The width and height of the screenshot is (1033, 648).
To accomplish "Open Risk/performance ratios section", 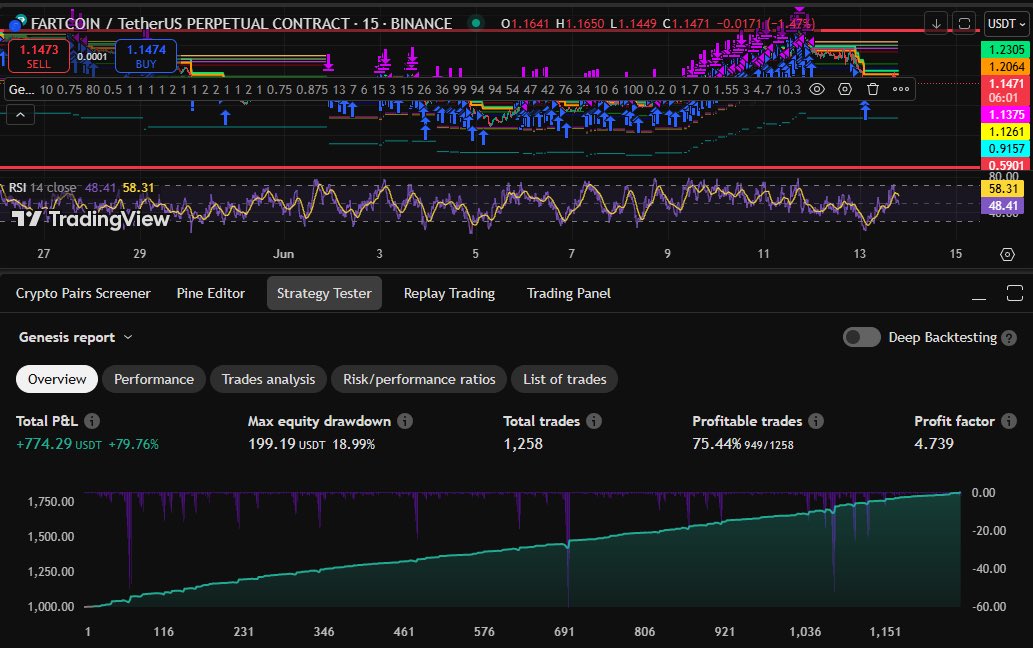I will (x=419, y=379).
